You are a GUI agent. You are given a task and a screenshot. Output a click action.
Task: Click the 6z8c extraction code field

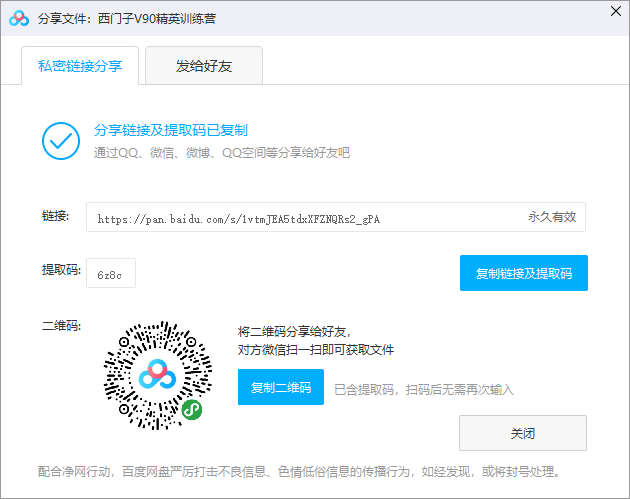(110, 274)
